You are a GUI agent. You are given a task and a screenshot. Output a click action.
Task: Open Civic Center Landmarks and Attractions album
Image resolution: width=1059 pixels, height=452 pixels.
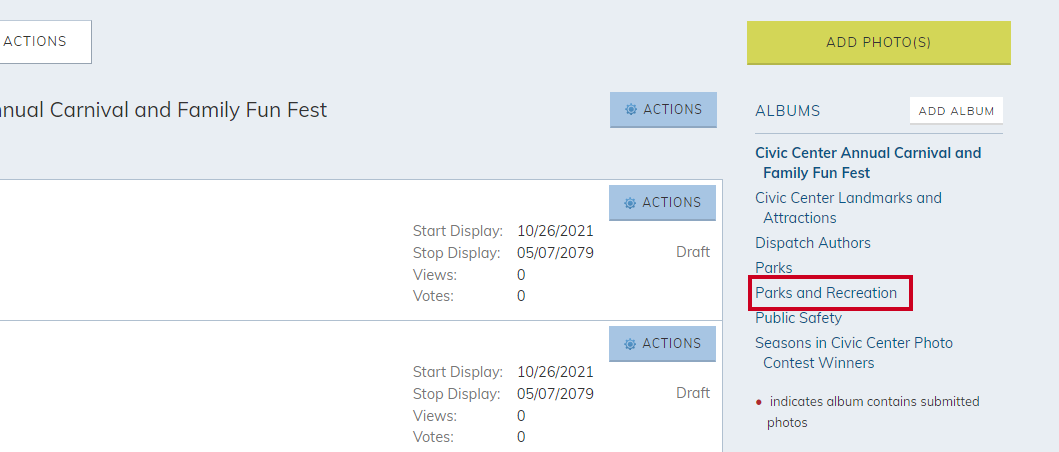click(848, 208)
